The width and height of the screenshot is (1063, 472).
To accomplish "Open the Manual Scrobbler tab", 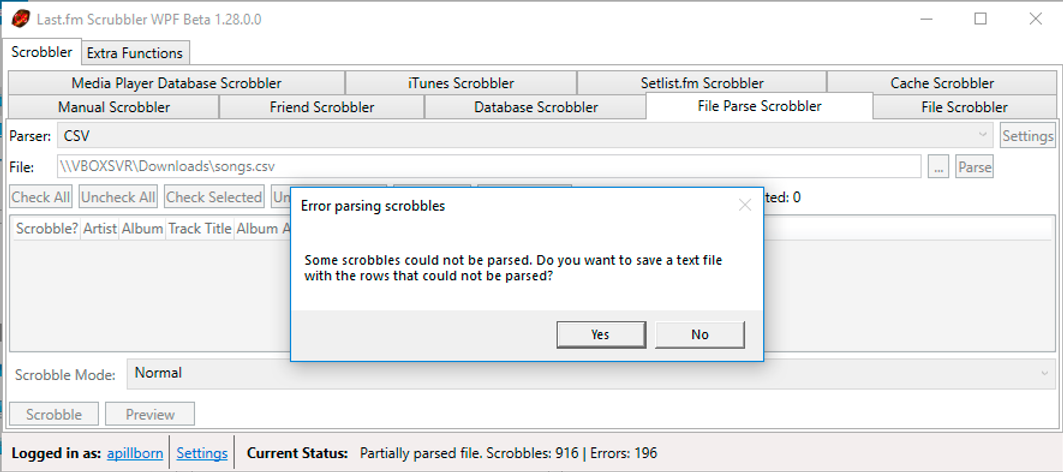I will tap(114, 107).
